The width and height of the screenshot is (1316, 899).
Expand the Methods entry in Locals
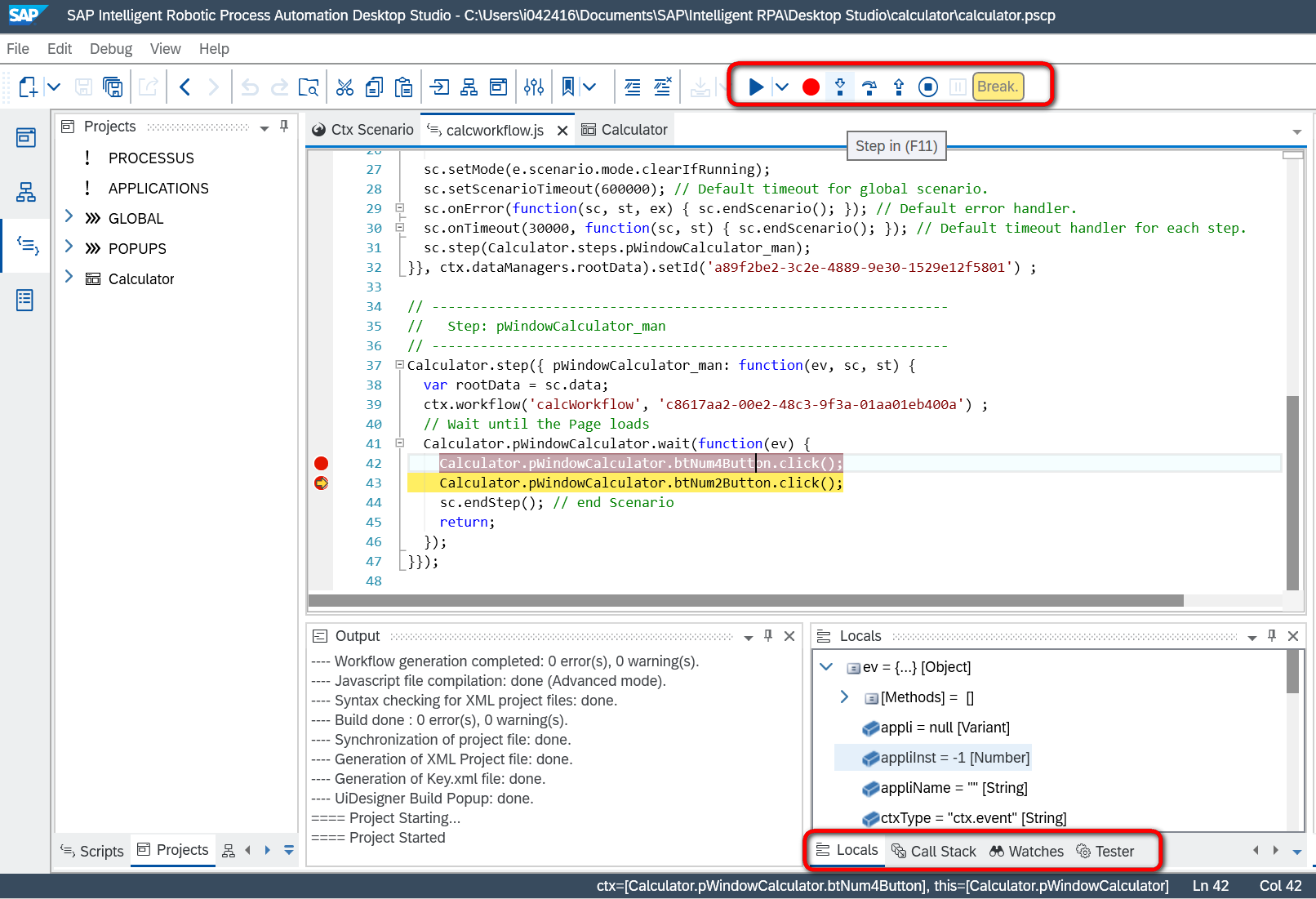point(845,697)
